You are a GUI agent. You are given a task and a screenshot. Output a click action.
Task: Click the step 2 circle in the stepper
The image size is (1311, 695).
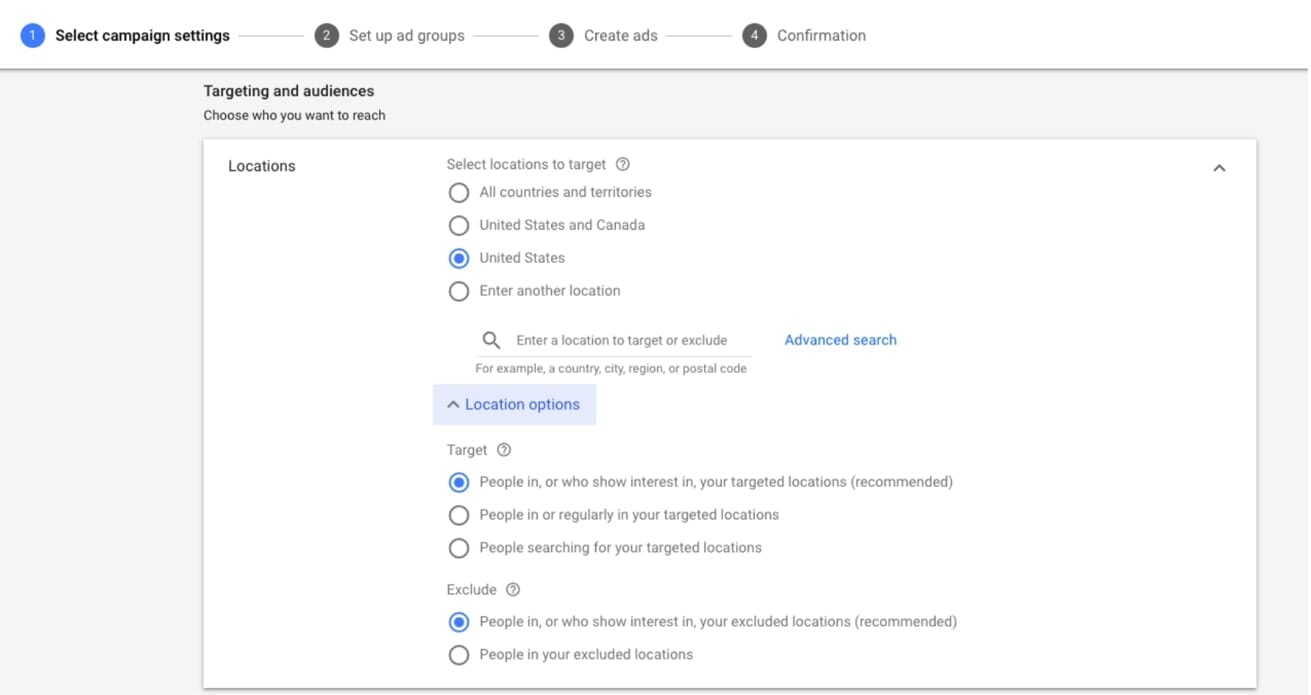(326, 36)
